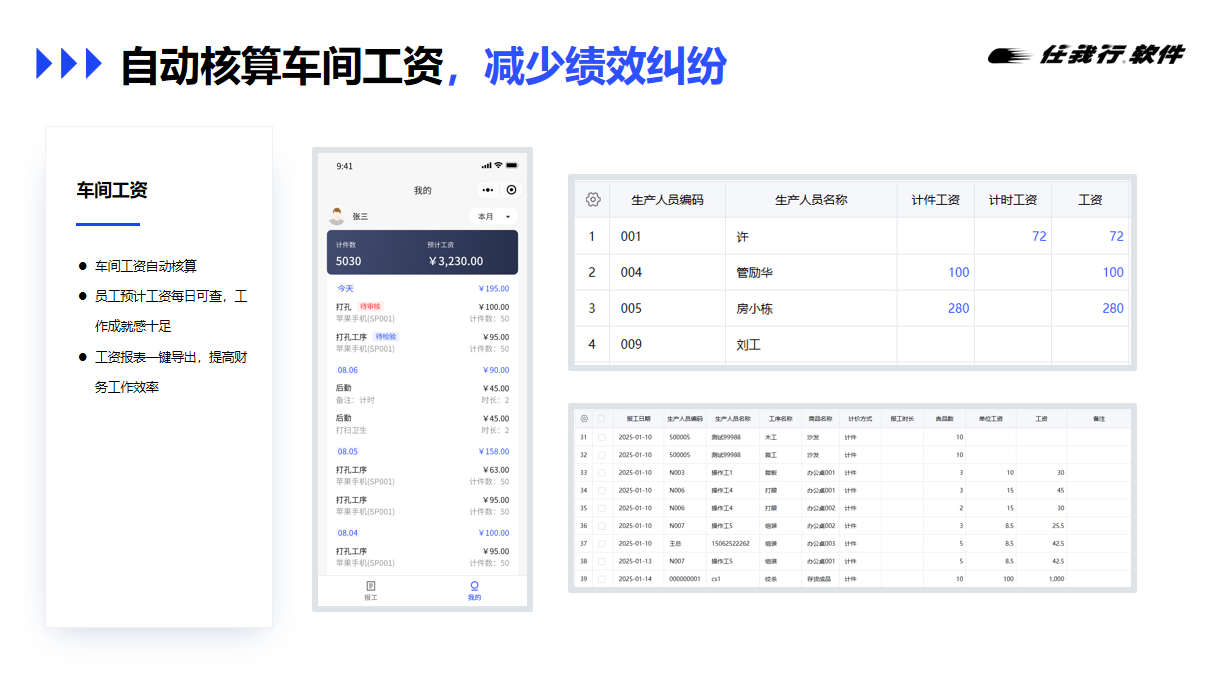Tap the mini-program close circle icon
The image size is (1213, 681).
pos(511,190)
